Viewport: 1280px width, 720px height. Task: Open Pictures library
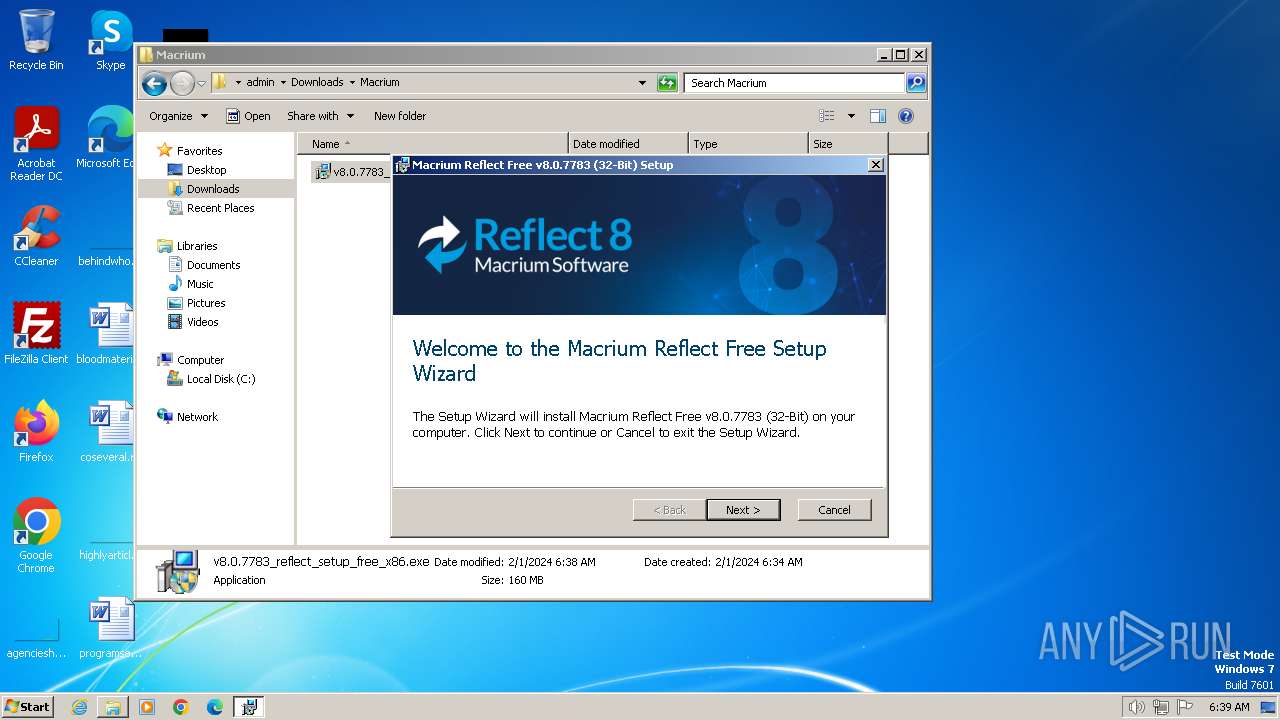point(206,303)
